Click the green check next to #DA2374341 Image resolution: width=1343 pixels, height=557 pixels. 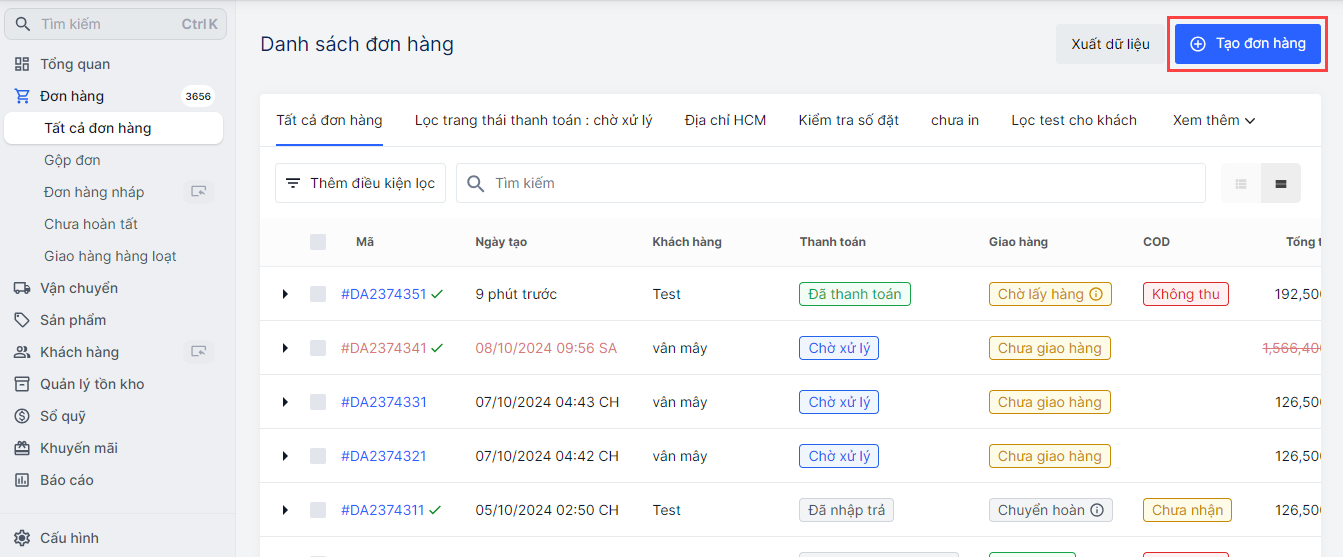[x=437, y=348]
